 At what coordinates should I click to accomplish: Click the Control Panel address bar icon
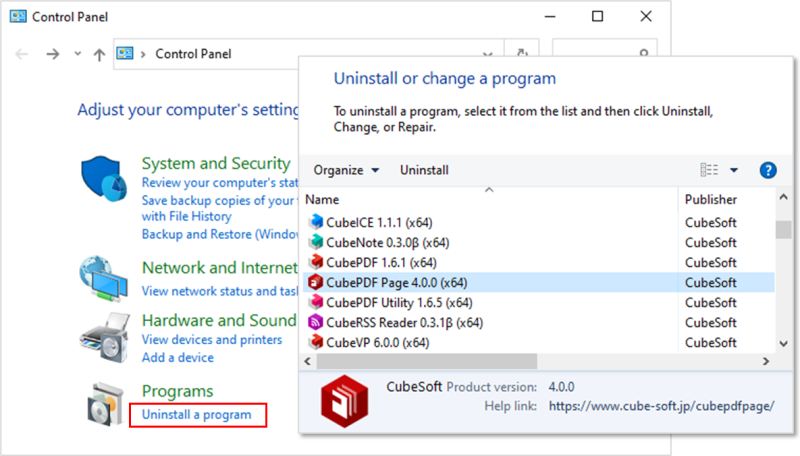pos(125,53)
